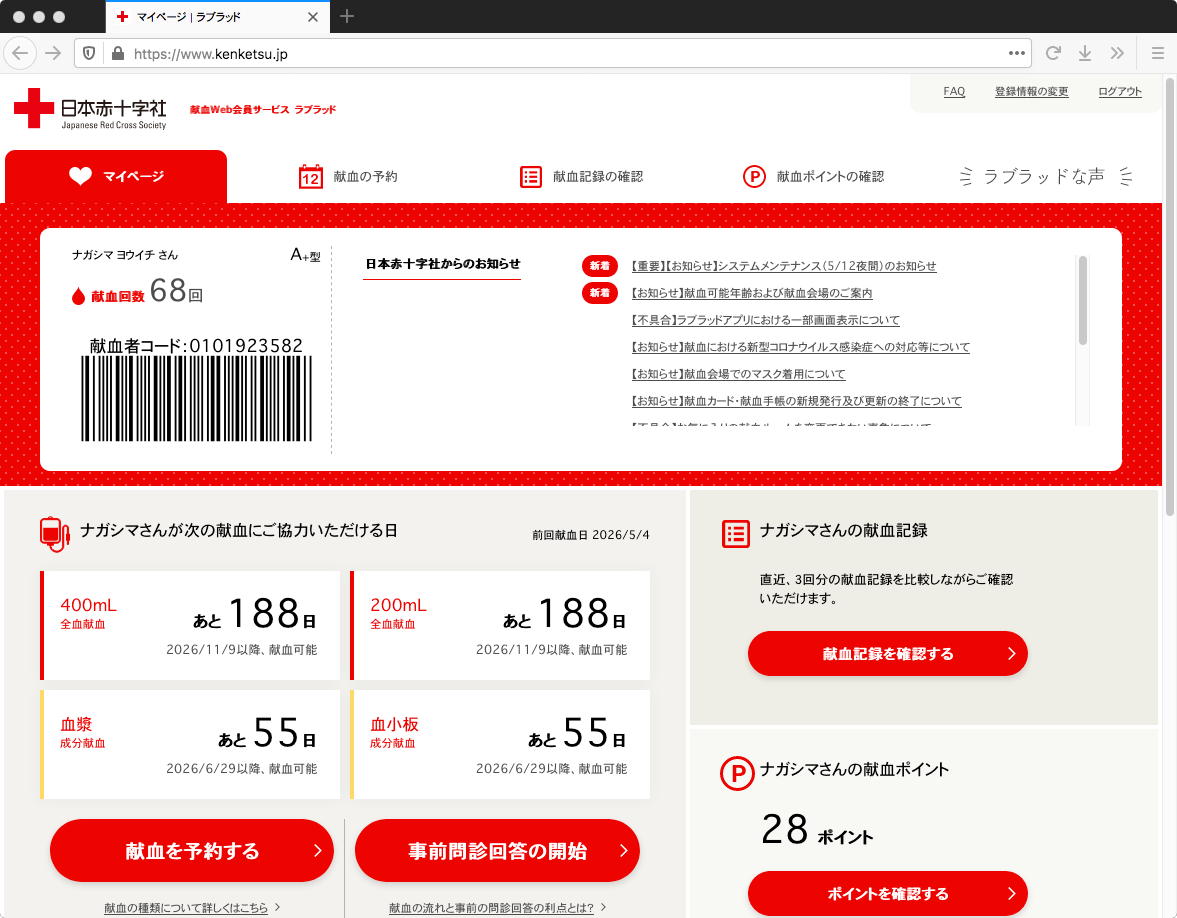Click the URL address bar
This screenshot has width=1177, height=918.
tap(555, 53)
